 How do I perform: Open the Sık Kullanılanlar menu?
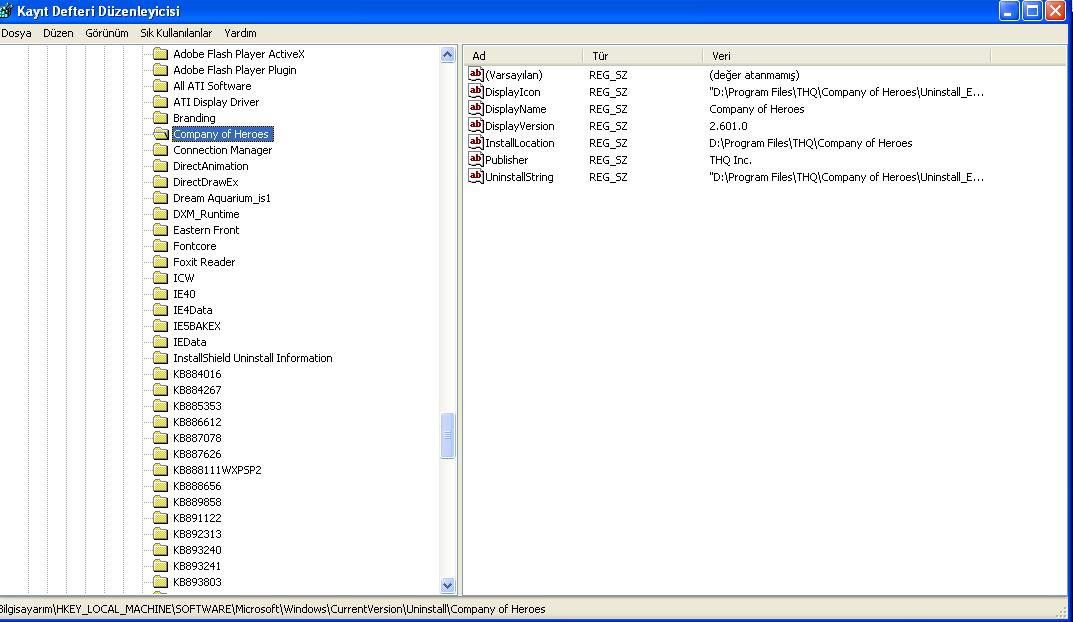click(176, 33)
